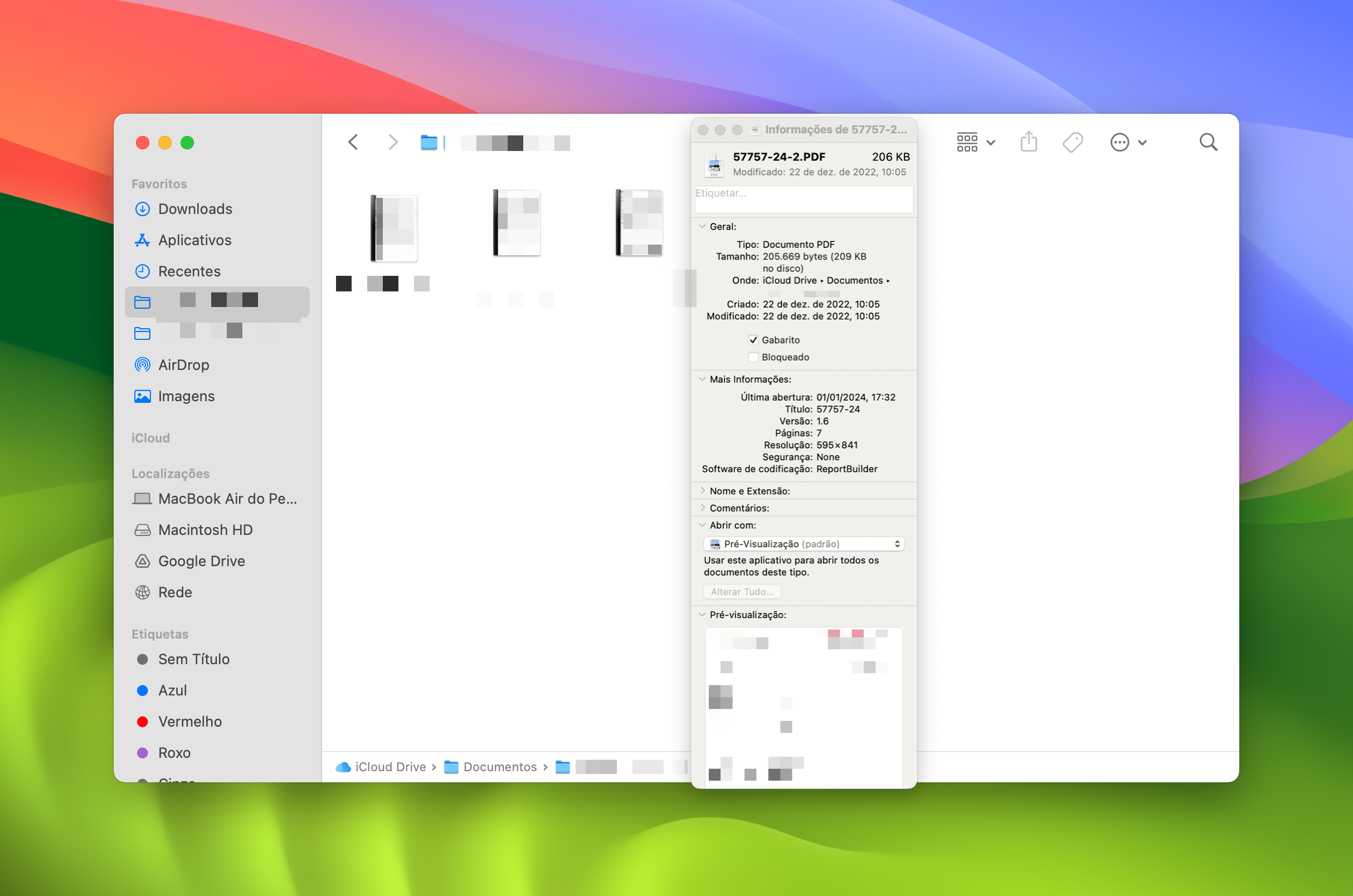
Task: Open Downloads in Favoritos sidebar
Action: coord(195,209)
